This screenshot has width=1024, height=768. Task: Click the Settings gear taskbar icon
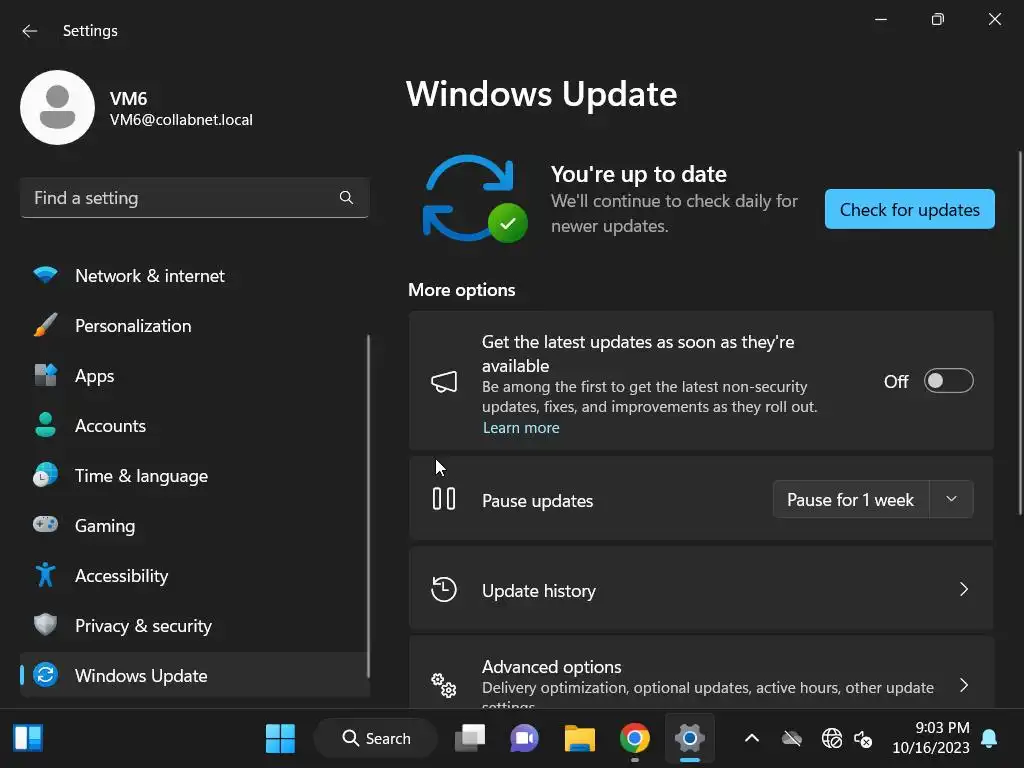click(690, 739)
